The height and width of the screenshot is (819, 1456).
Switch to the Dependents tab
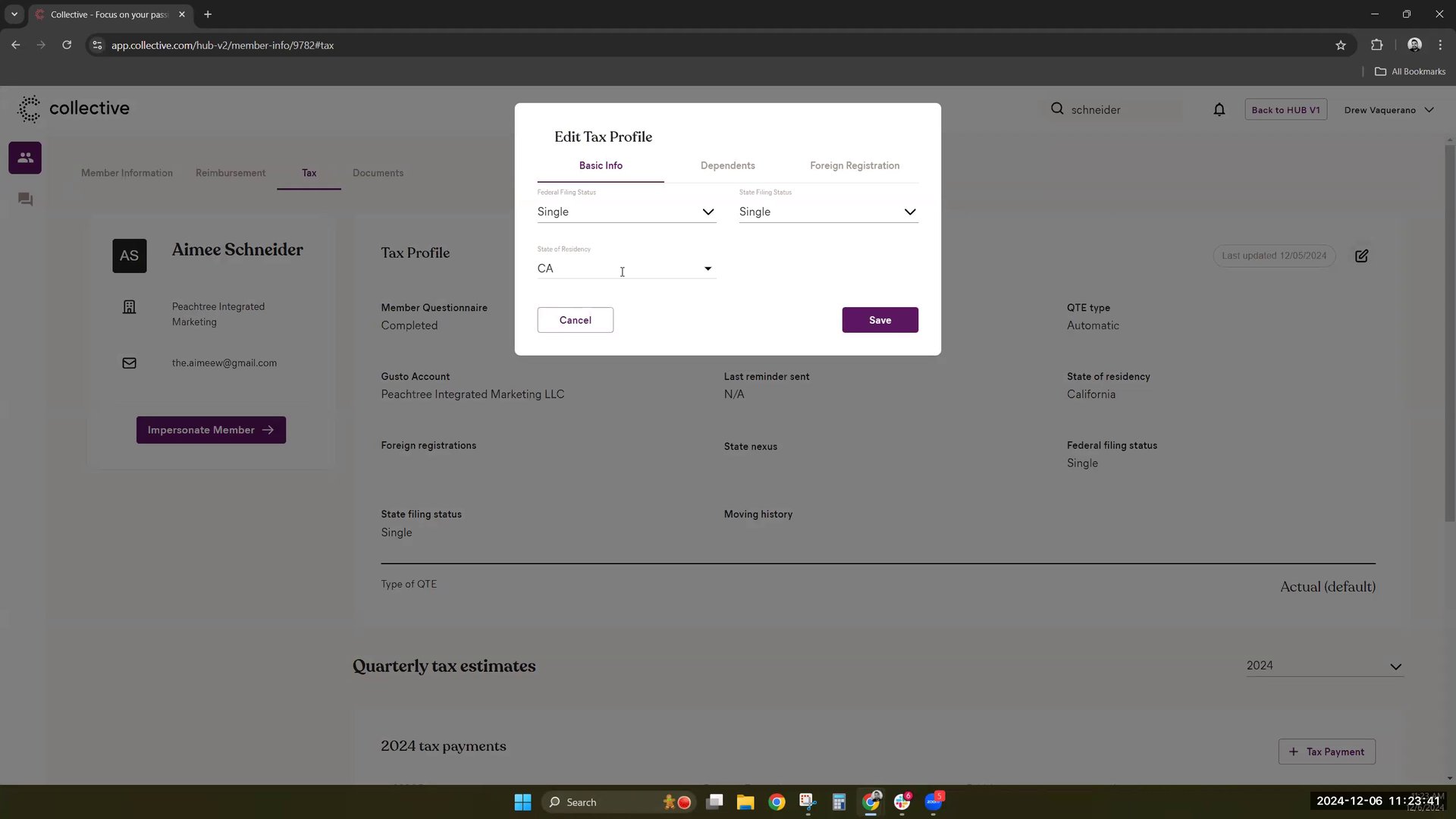tap(727, 165)
